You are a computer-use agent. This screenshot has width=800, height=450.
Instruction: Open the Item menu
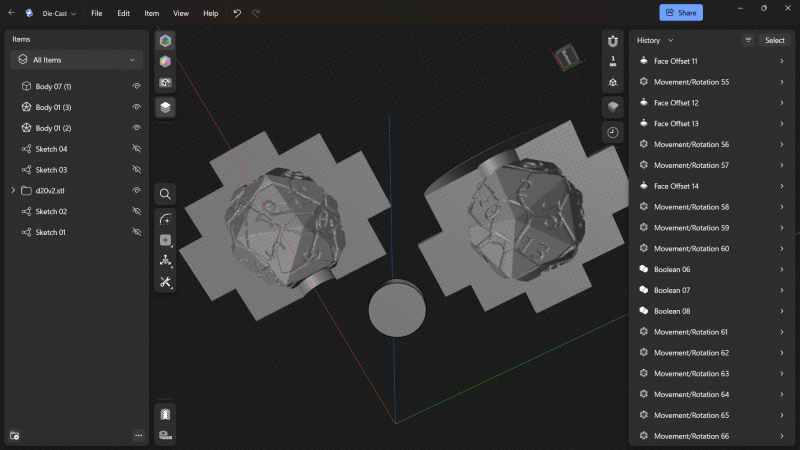coord(151,13)
